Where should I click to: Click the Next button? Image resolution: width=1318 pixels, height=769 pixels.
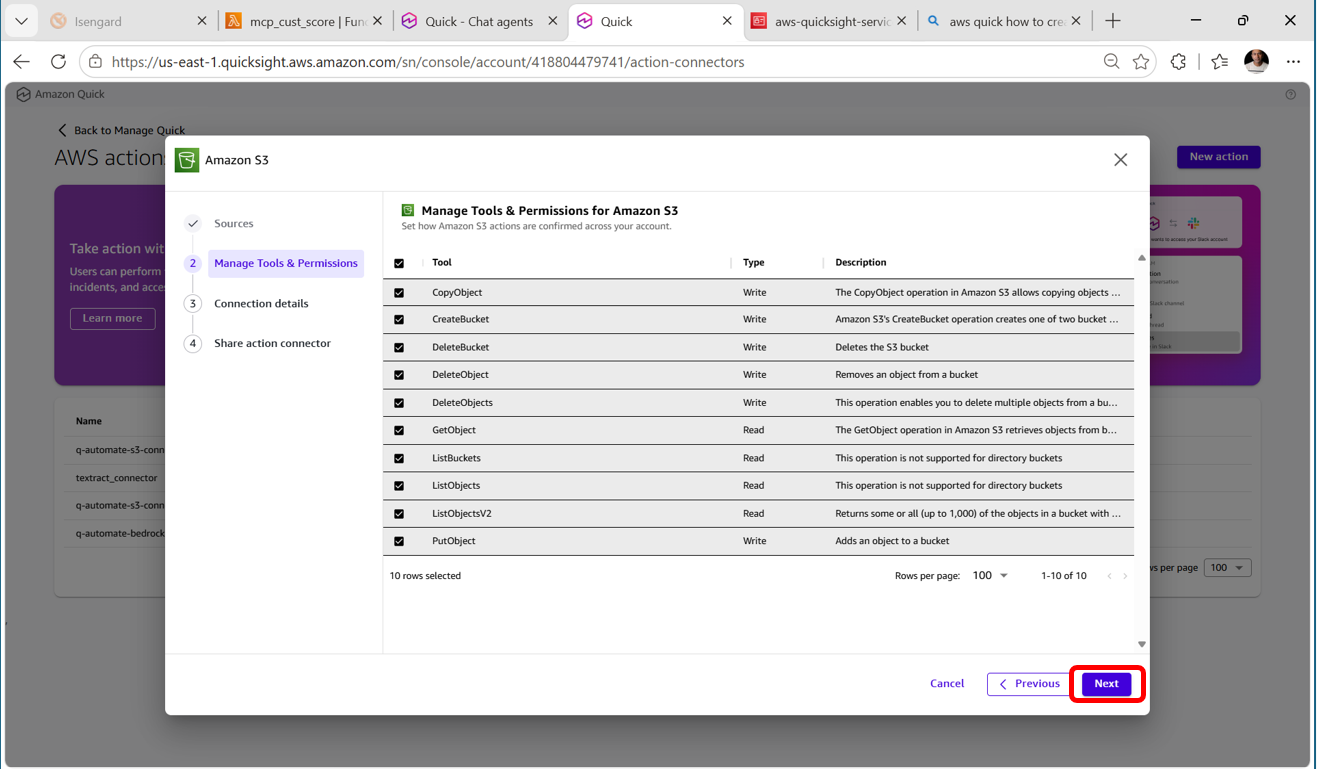[x=1106, y=684]
